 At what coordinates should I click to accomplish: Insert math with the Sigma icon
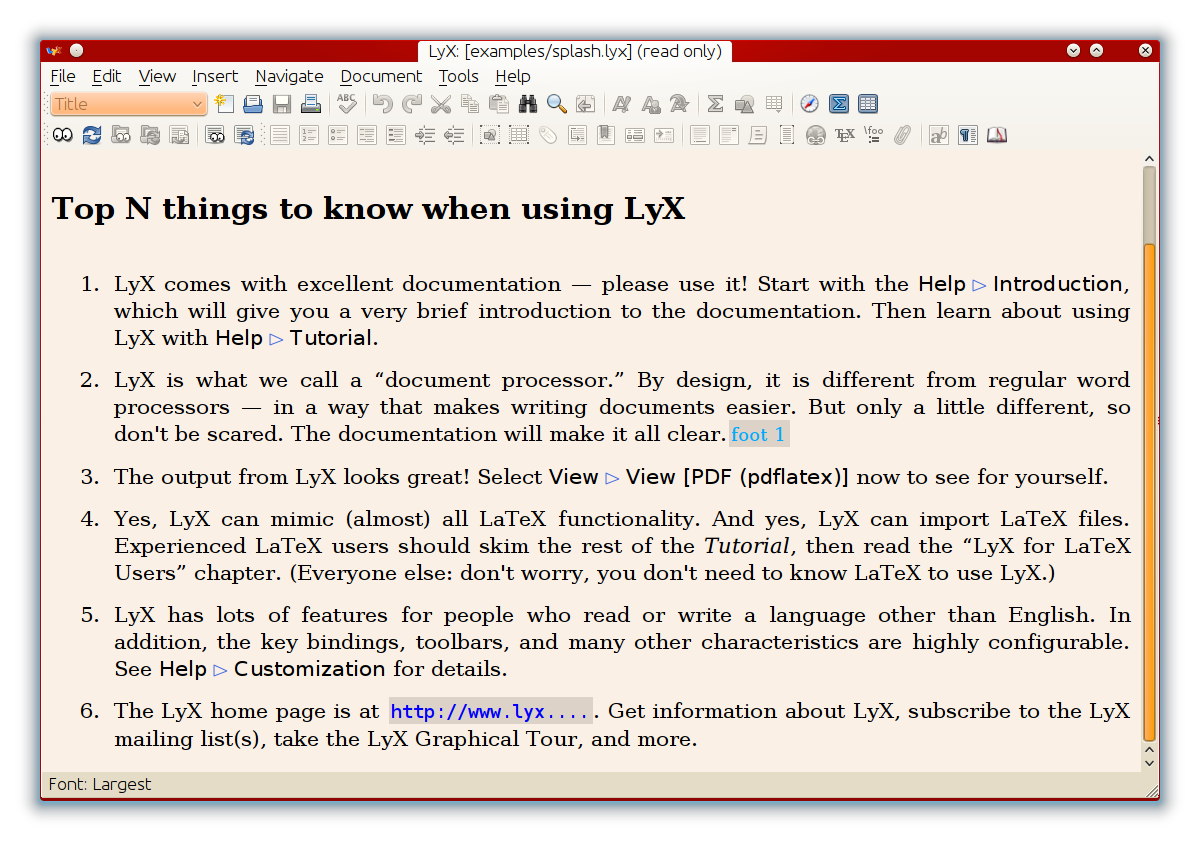715,104
